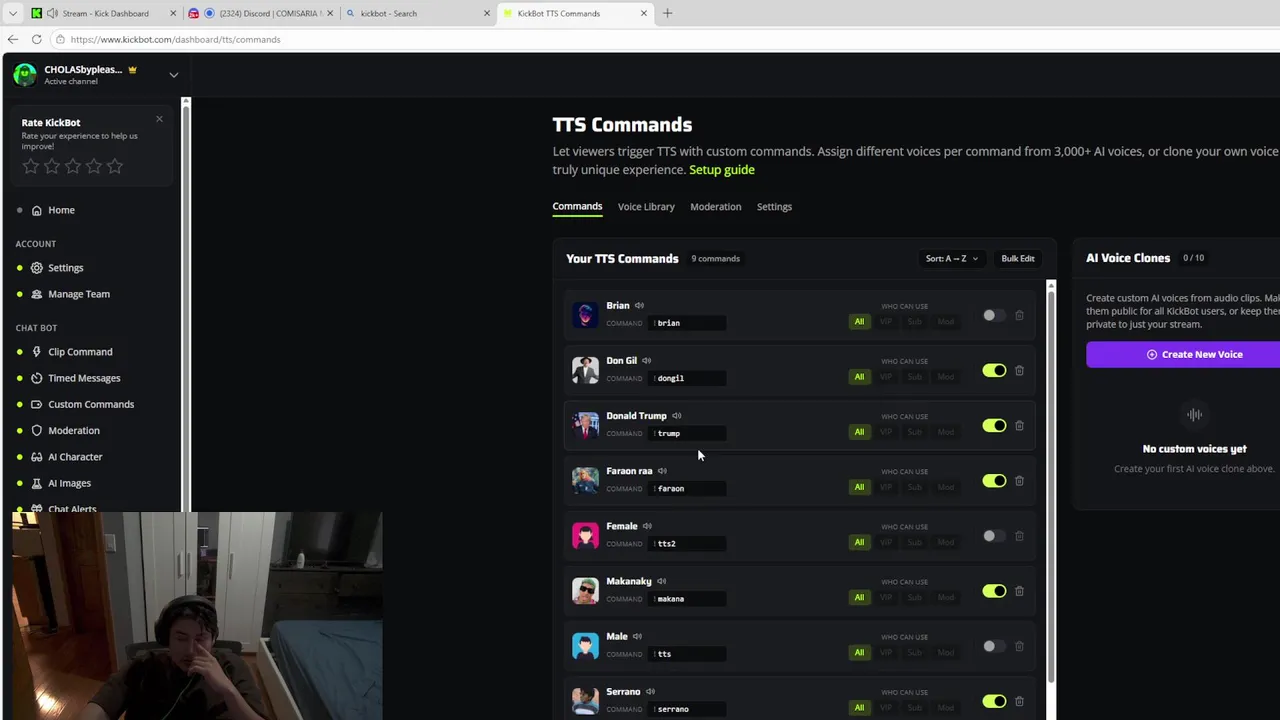Disable the Faraon raa command toggle

pyautogui.click(x=994, y=480)
